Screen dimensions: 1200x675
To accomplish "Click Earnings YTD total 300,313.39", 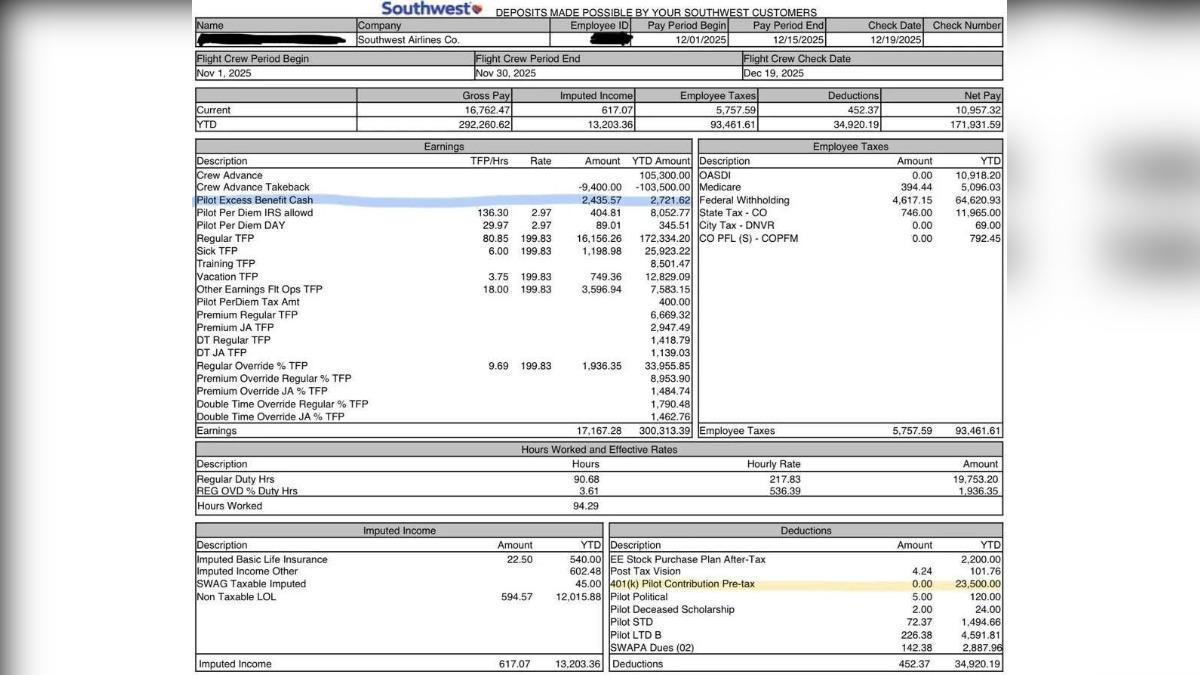I will tap(665, 431).
